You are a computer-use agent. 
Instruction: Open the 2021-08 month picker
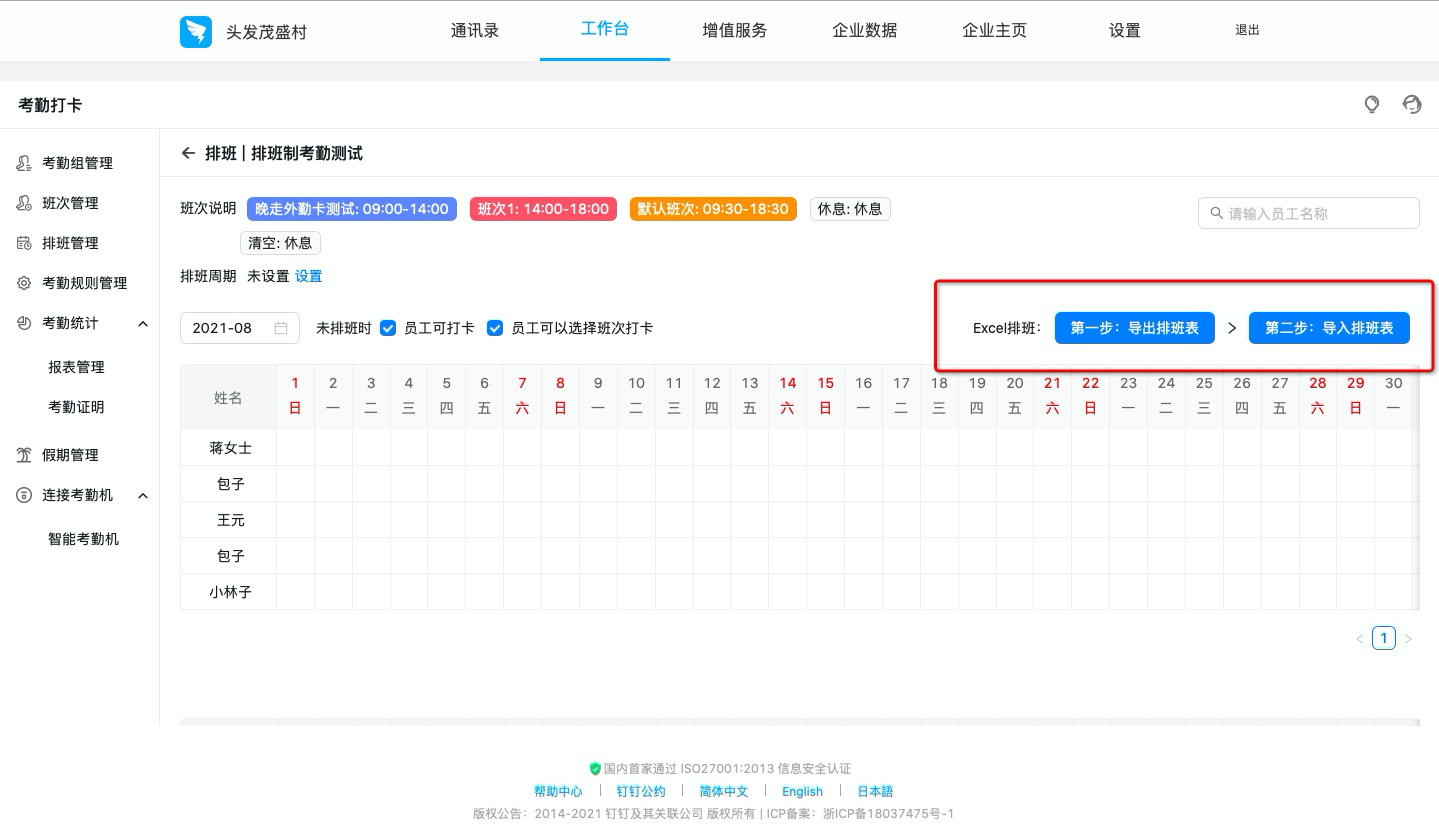point(239,327)
